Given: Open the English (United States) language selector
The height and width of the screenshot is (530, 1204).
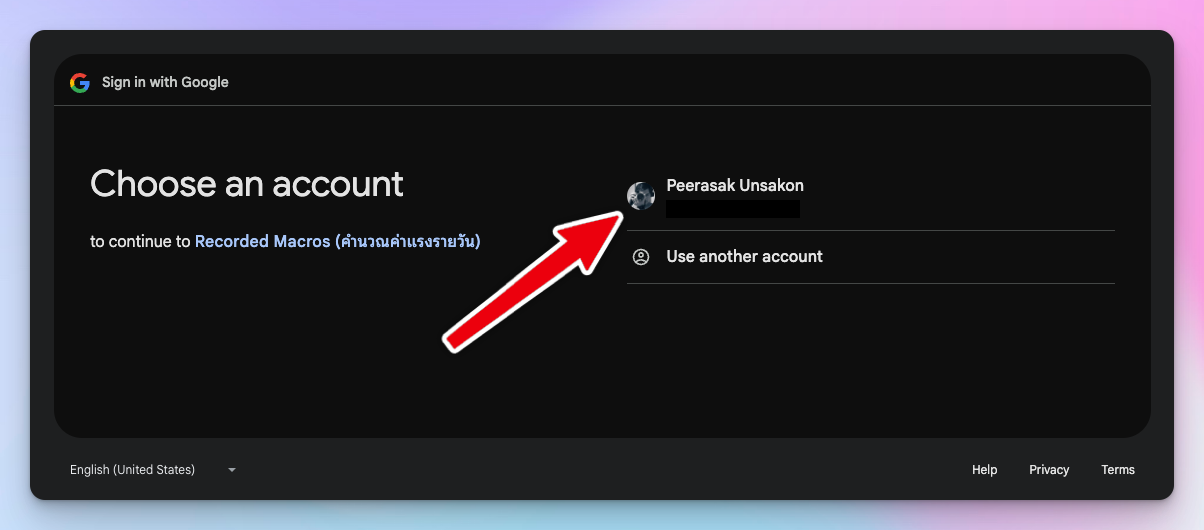Looking at the screenshot, I should 133,470.
